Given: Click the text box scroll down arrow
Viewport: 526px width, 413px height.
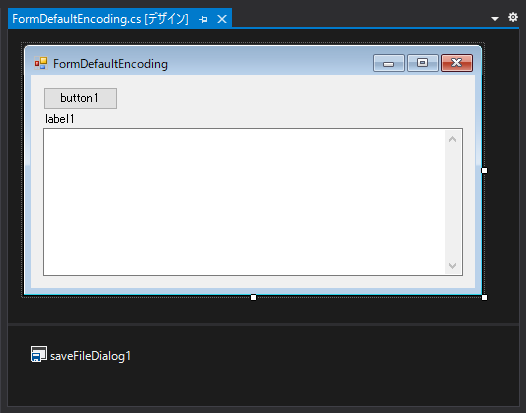Looking at the screenshot, I should 453,266.
